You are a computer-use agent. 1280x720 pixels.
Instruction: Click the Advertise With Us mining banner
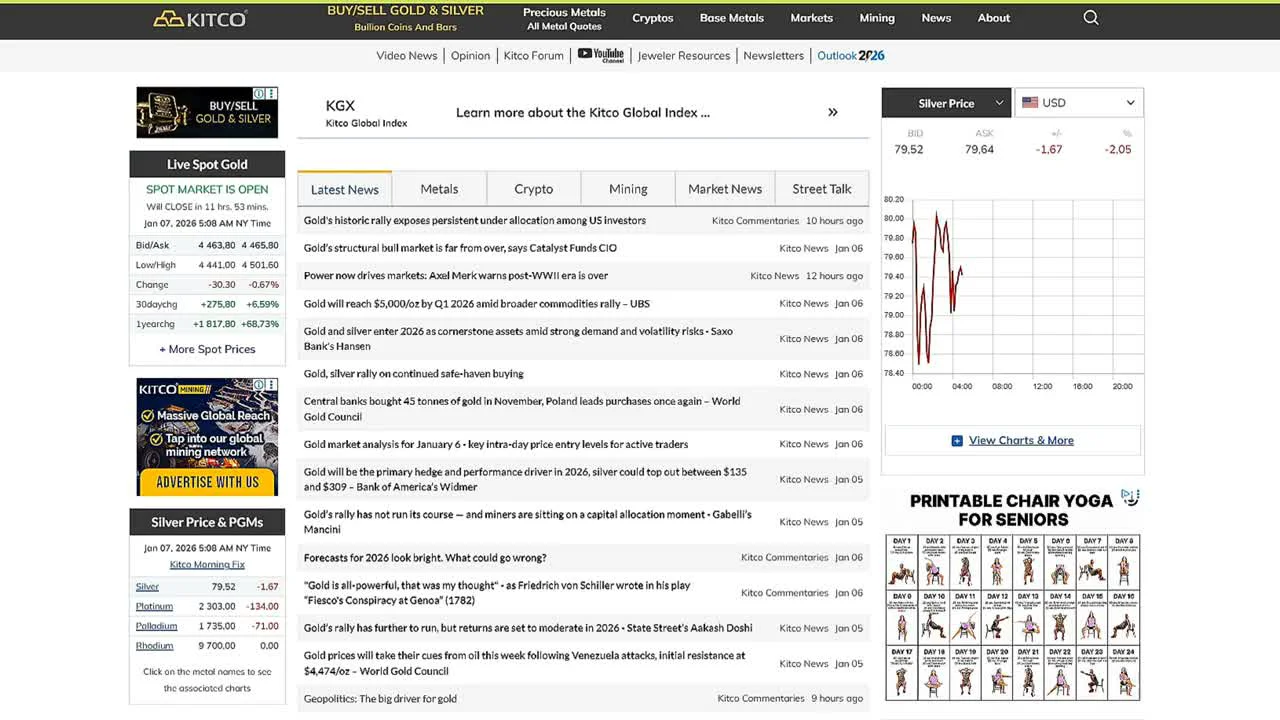tap(207, 437)
